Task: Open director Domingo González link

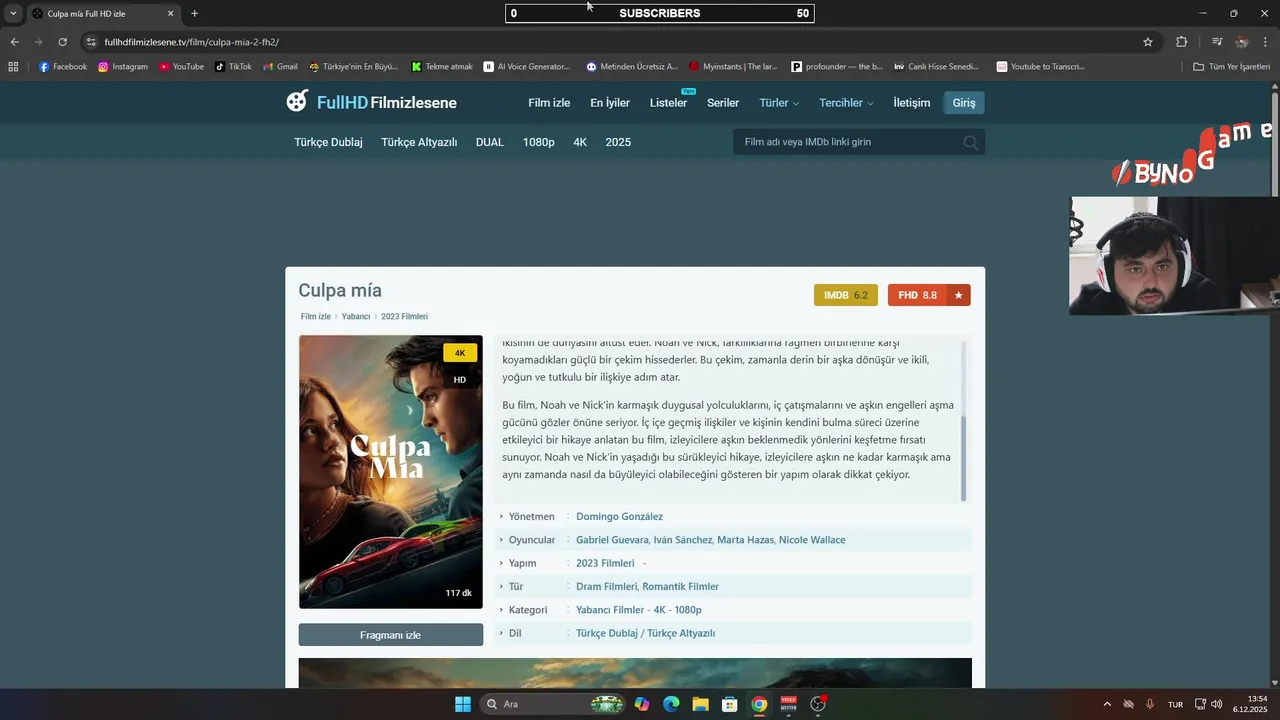Action: [619, 516]
